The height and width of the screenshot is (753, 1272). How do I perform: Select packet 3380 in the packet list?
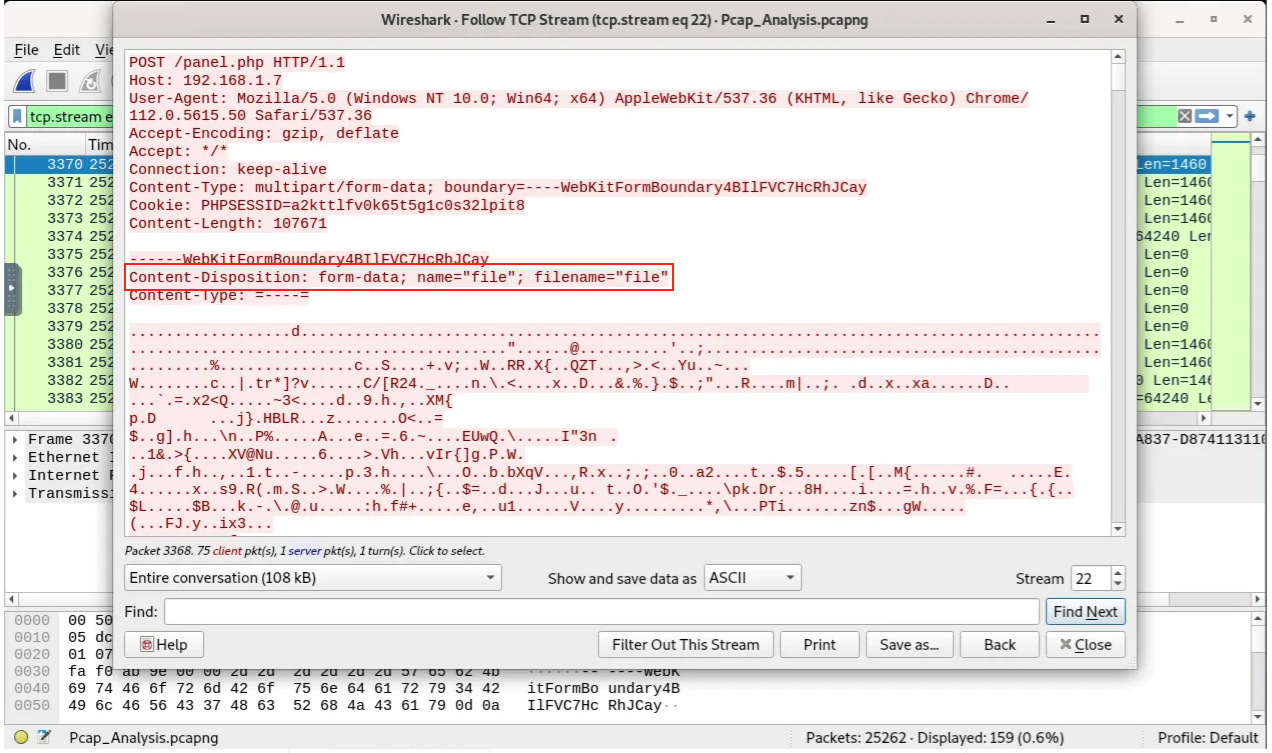pos(59,344)
